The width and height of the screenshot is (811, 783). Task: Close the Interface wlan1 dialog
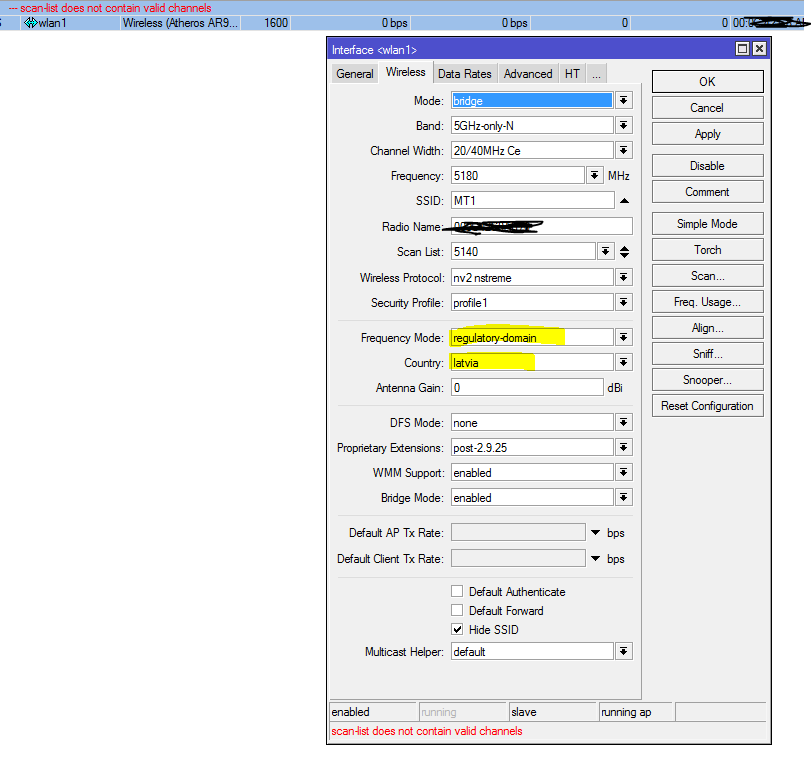(759, 49)
